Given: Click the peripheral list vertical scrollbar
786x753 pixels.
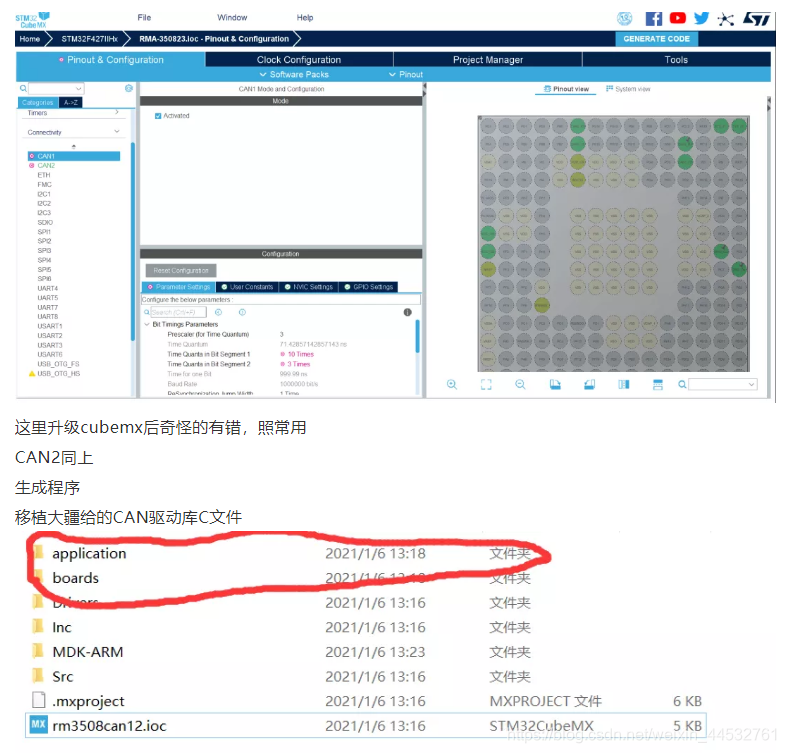Looking at the screenshot, I should point(133,241).
